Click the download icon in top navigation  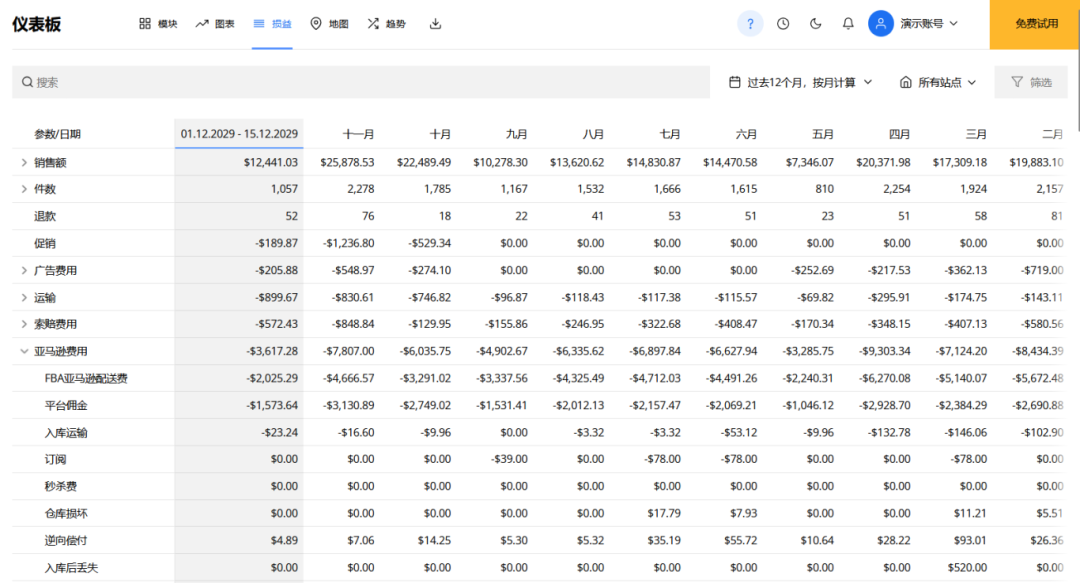(435, 24)
